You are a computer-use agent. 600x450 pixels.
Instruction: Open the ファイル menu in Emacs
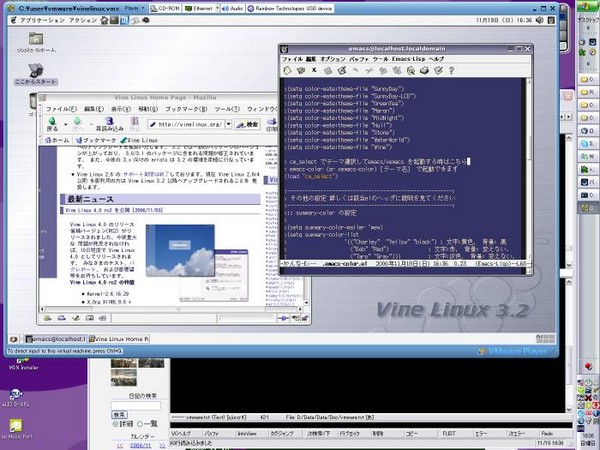pyautogui.click(x=292, y=59)
